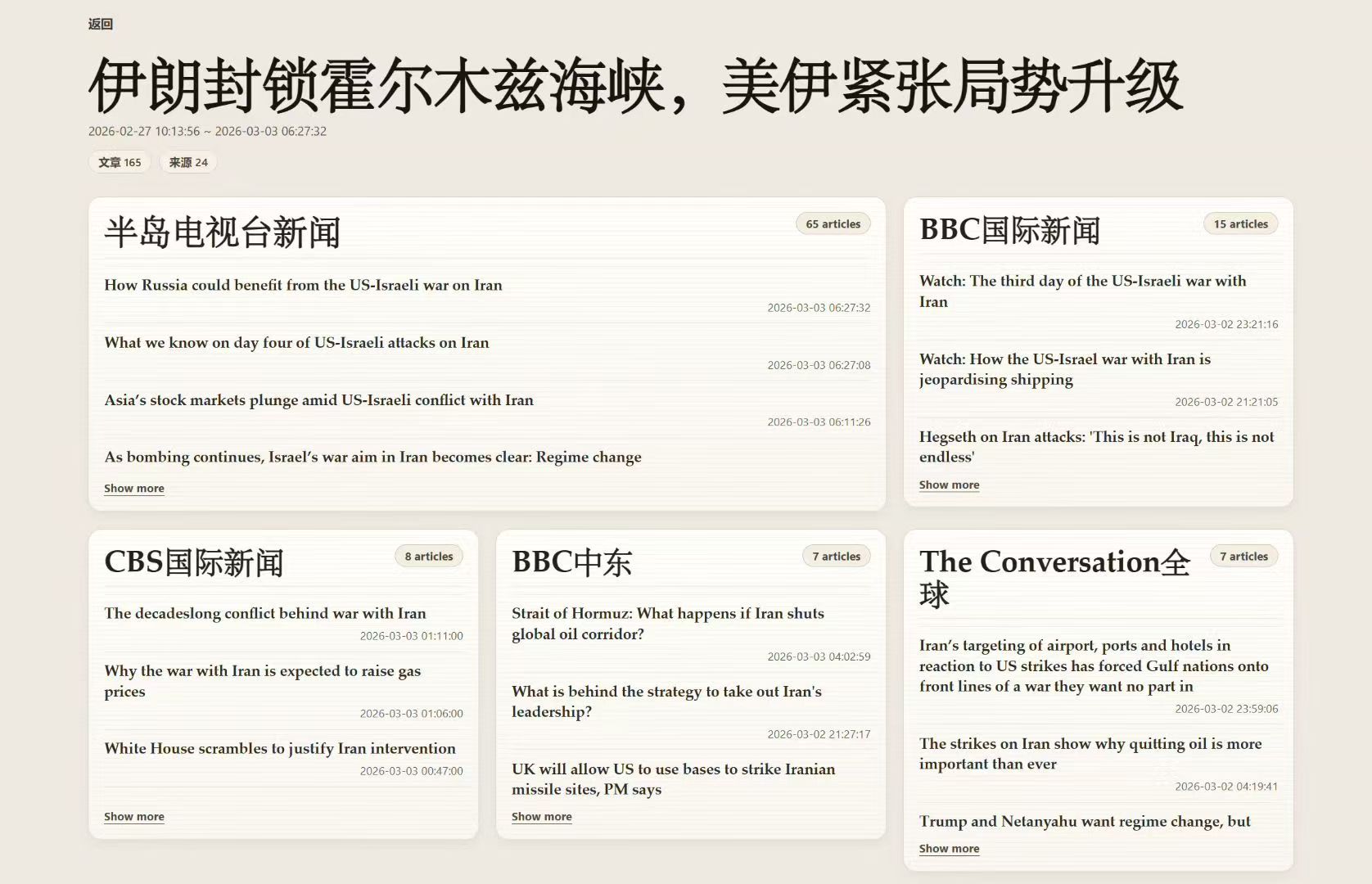Click timestamp 2026-03-02 04:19:41
This screenshot has height=884, width=1372.
[x=1226, y=787]
